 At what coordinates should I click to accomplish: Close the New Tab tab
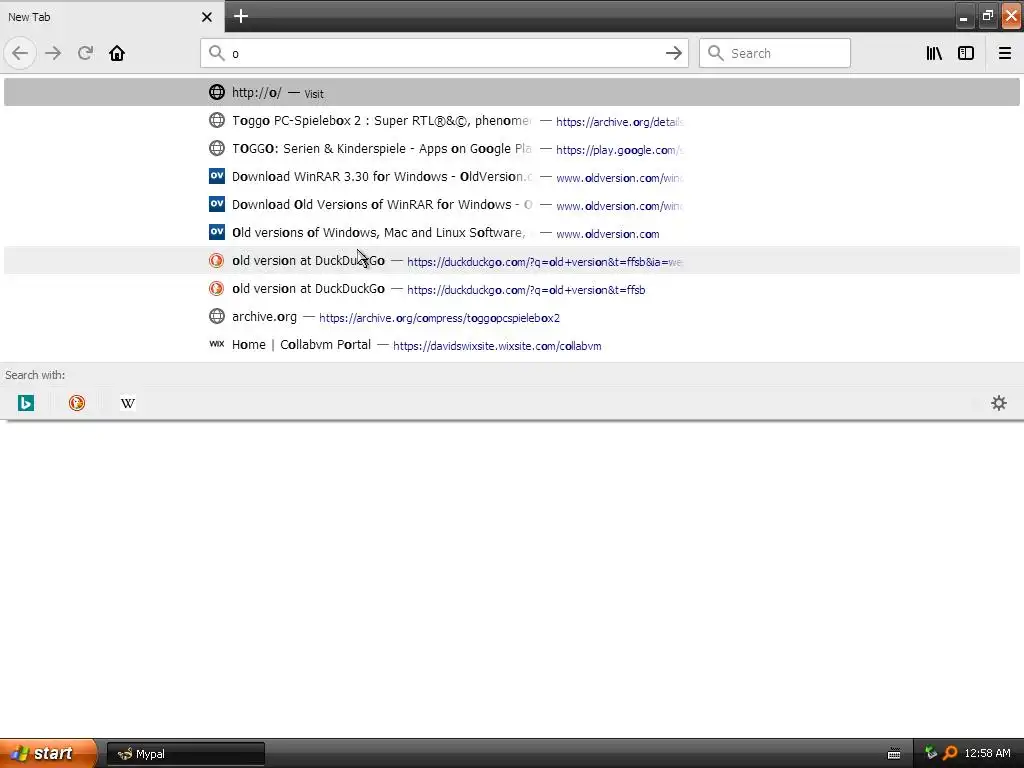(x=206, y=17)
